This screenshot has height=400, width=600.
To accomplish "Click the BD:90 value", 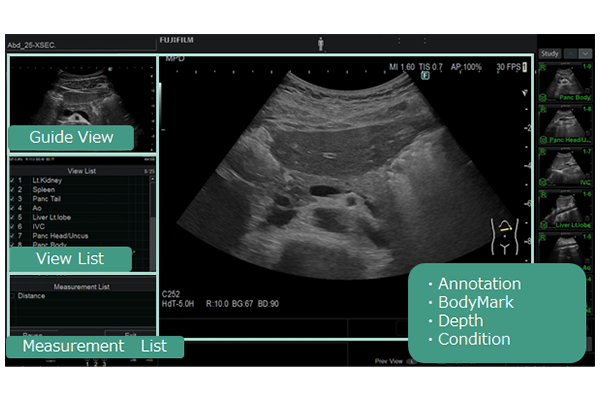I will pyautogui.click(x=268, y=304).
